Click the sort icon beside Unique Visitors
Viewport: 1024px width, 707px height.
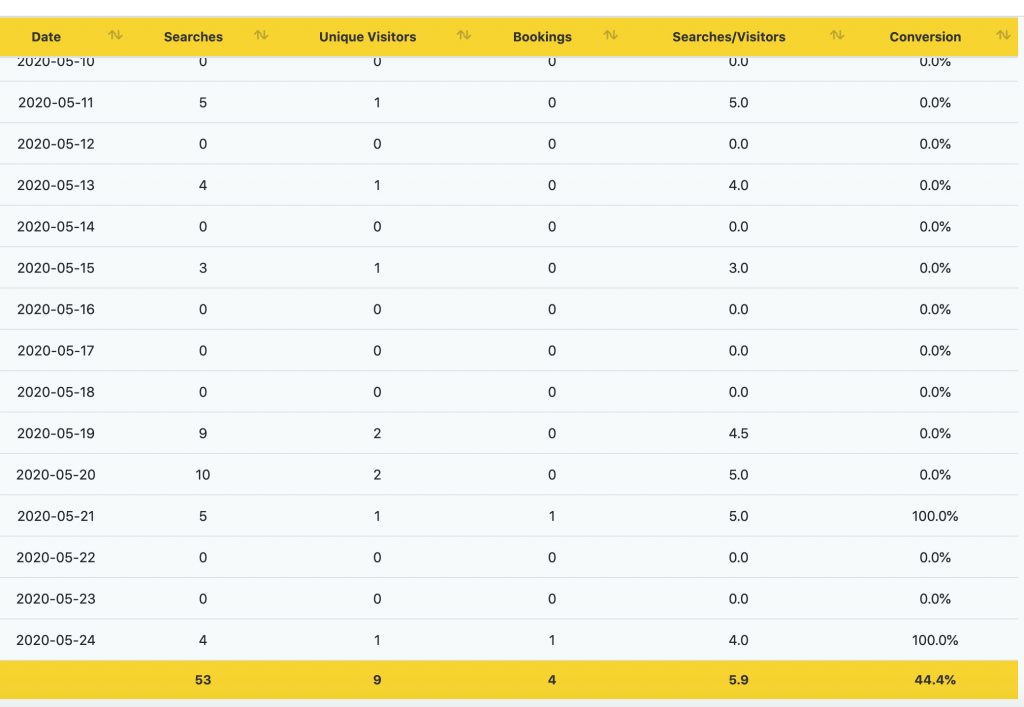pyautogui.click(x=462, y=36)
